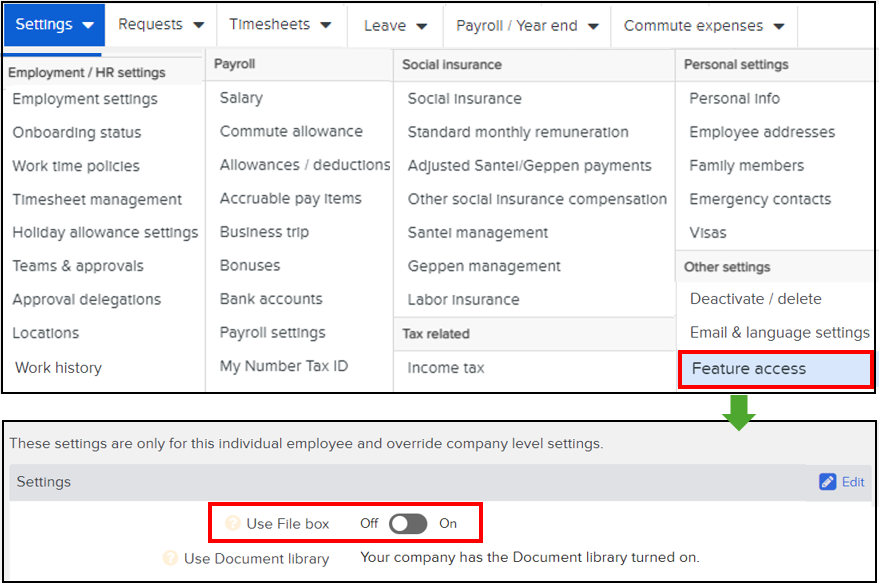Screen dimensions: 879x584
Task: Select Holiday allowance settings
Action: pyautogui.click(x=105, y=233)
